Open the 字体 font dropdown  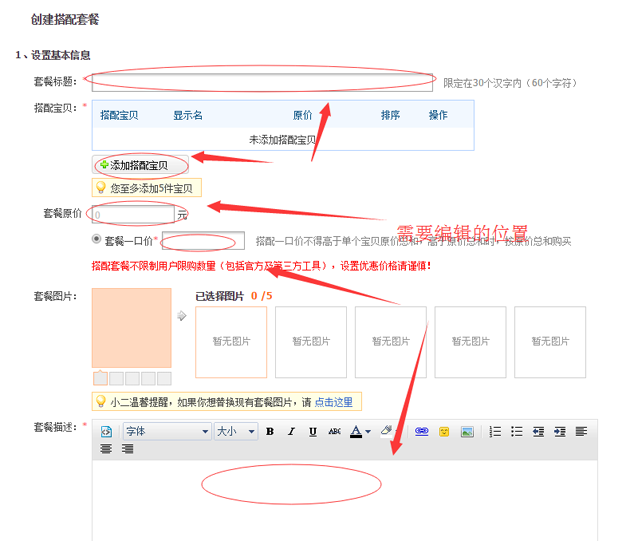pyautogui.click(x=166, y=432)
